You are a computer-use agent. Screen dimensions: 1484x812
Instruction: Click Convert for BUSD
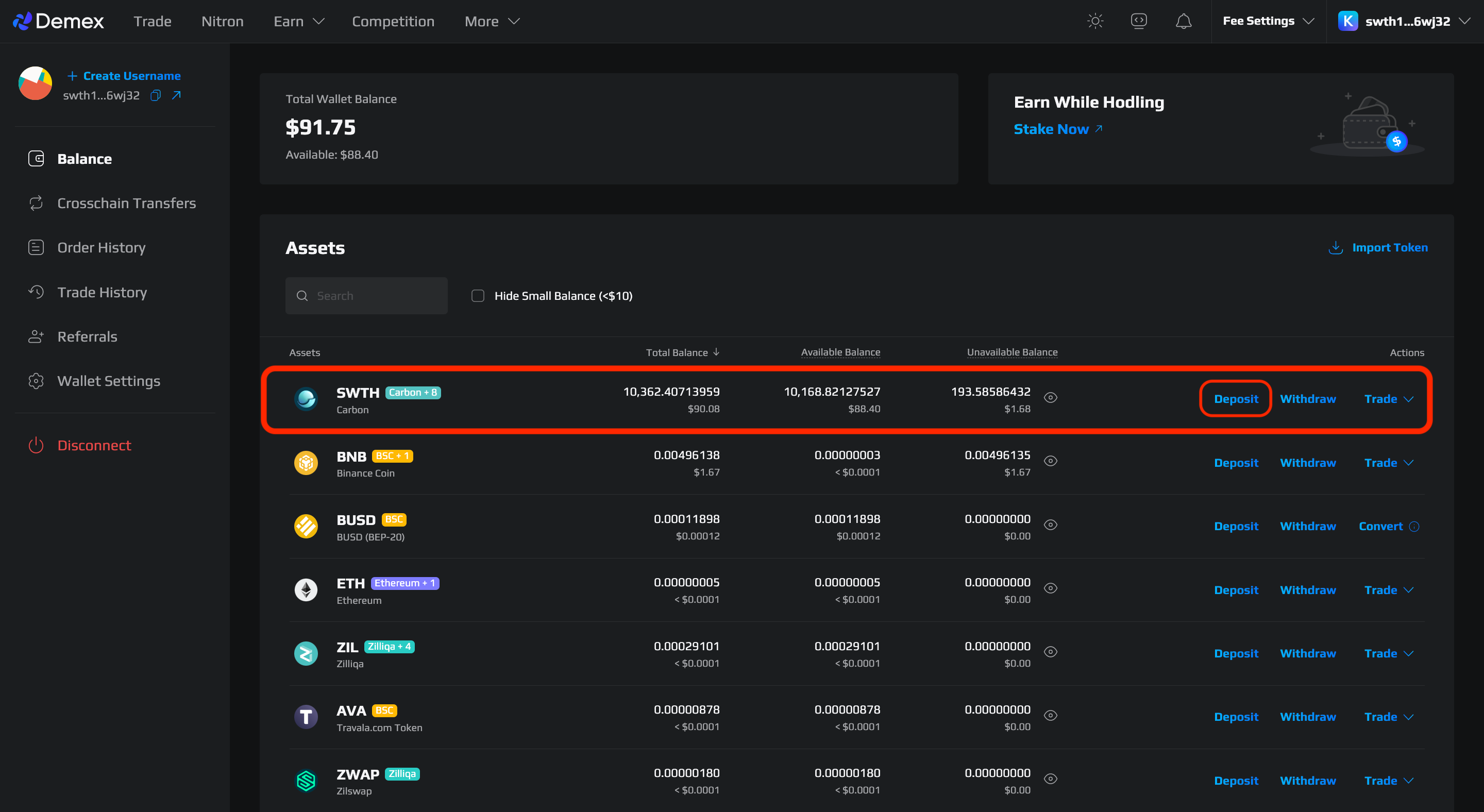1380,527
